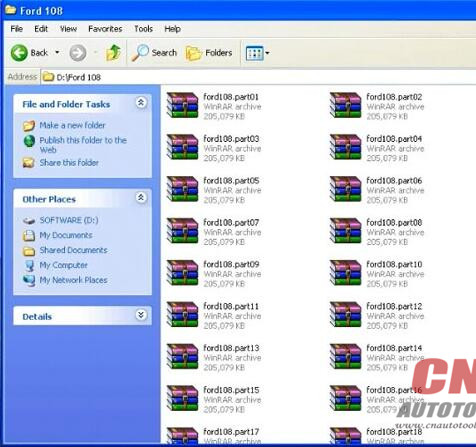Select the ford108.part03 archive icon
476x447 pixels.
(182, 147)
